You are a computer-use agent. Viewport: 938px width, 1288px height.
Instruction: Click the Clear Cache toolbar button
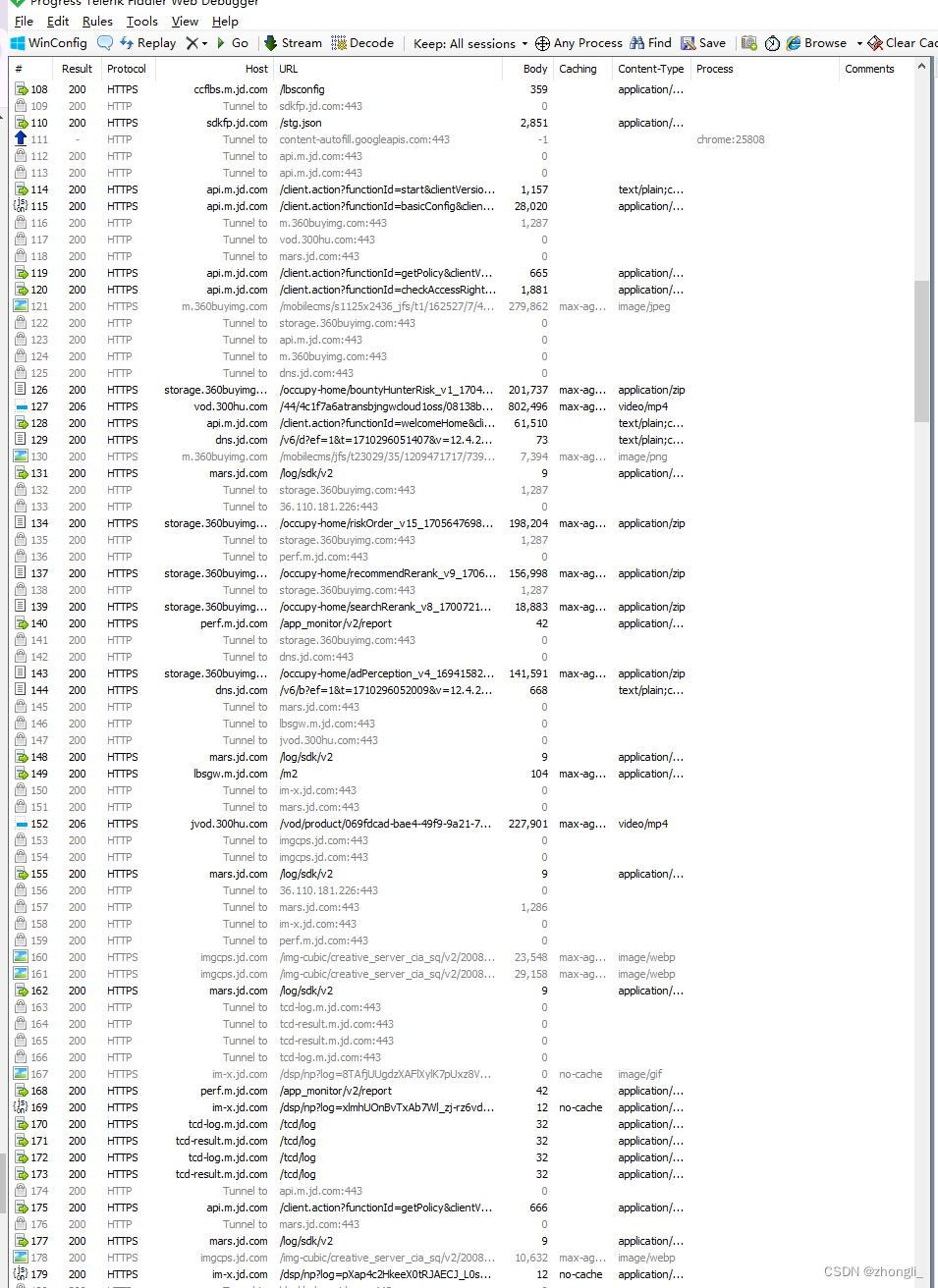pyautogui.click(x=903, y=43)
